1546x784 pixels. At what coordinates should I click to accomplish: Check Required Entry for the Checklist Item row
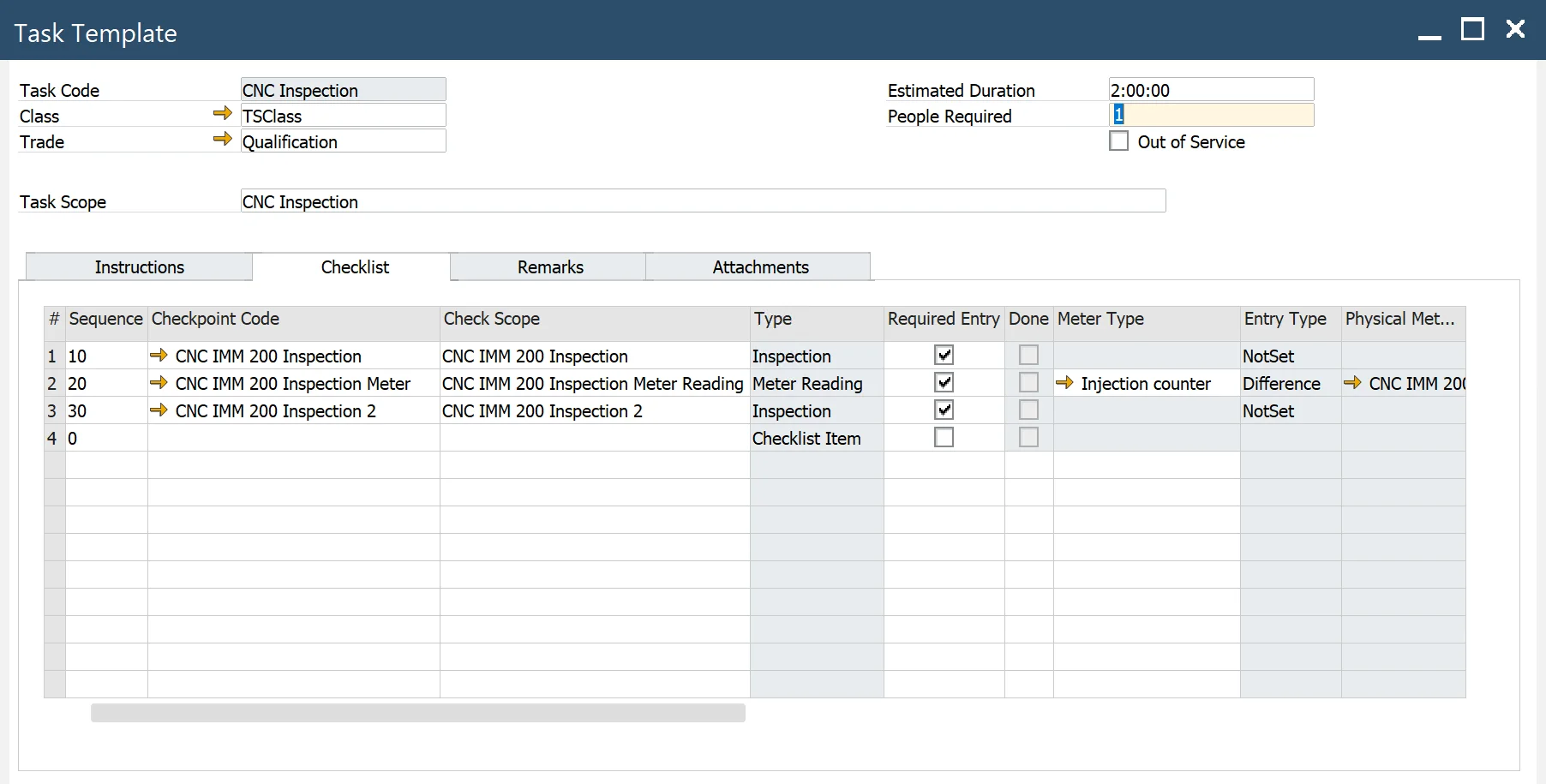click(x=944, y=437)
